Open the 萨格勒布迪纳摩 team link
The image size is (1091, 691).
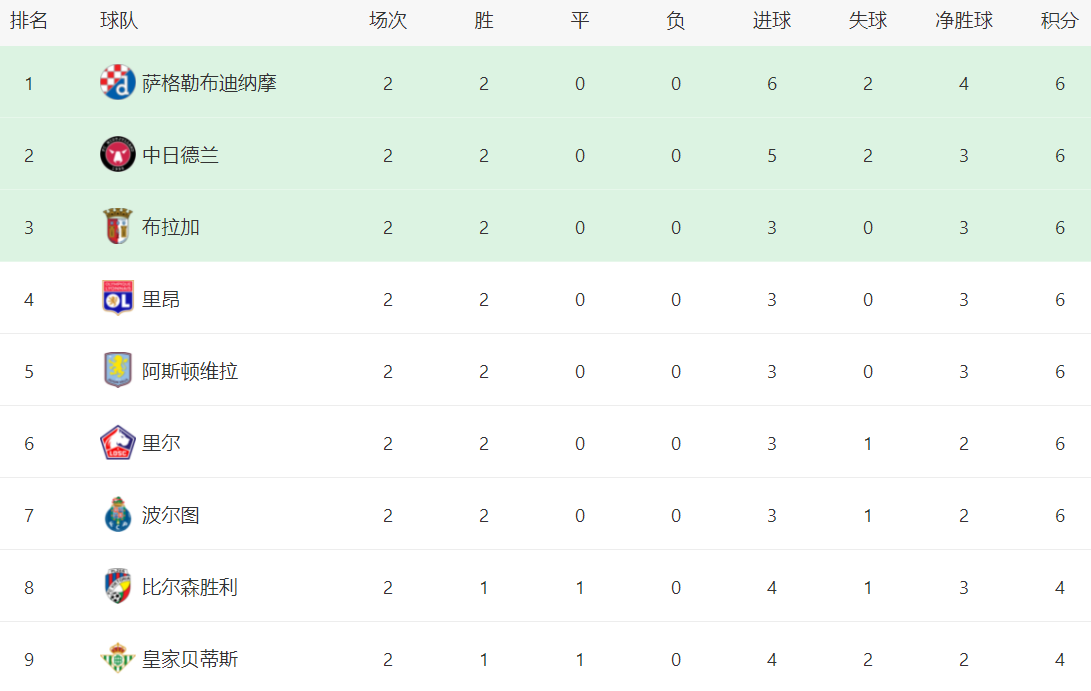(209, 83)
